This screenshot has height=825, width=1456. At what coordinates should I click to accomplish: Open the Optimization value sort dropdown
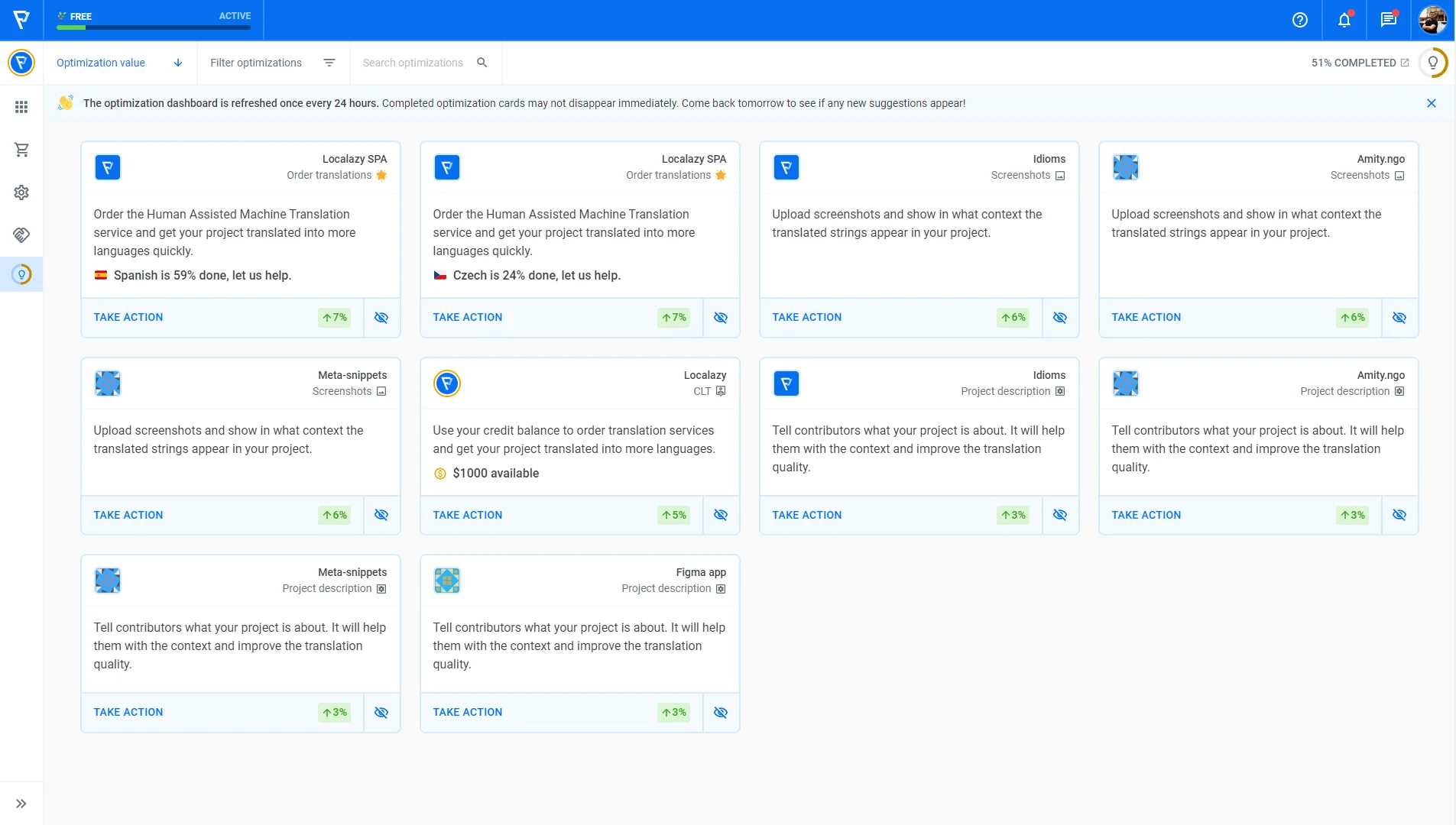pyautogui.click(x=120, y=63)
